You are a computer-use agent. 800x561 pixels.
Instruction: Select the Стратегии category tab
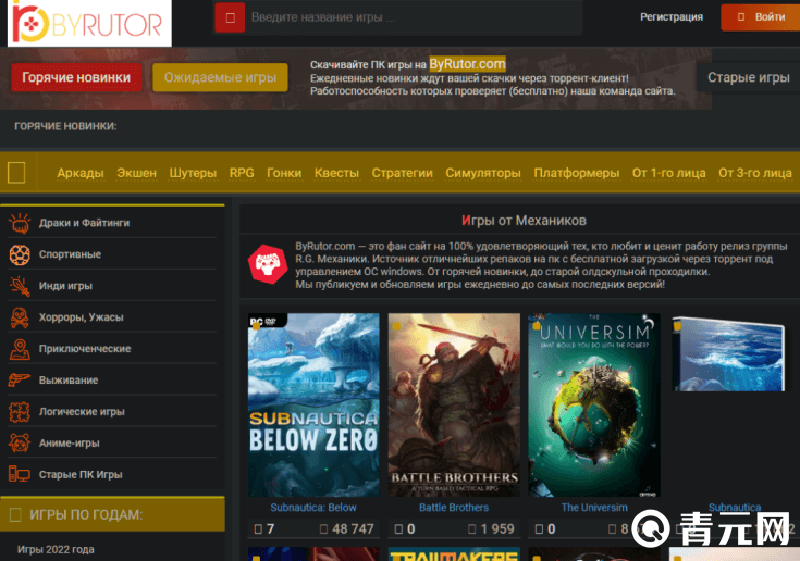tap(402, 173)
